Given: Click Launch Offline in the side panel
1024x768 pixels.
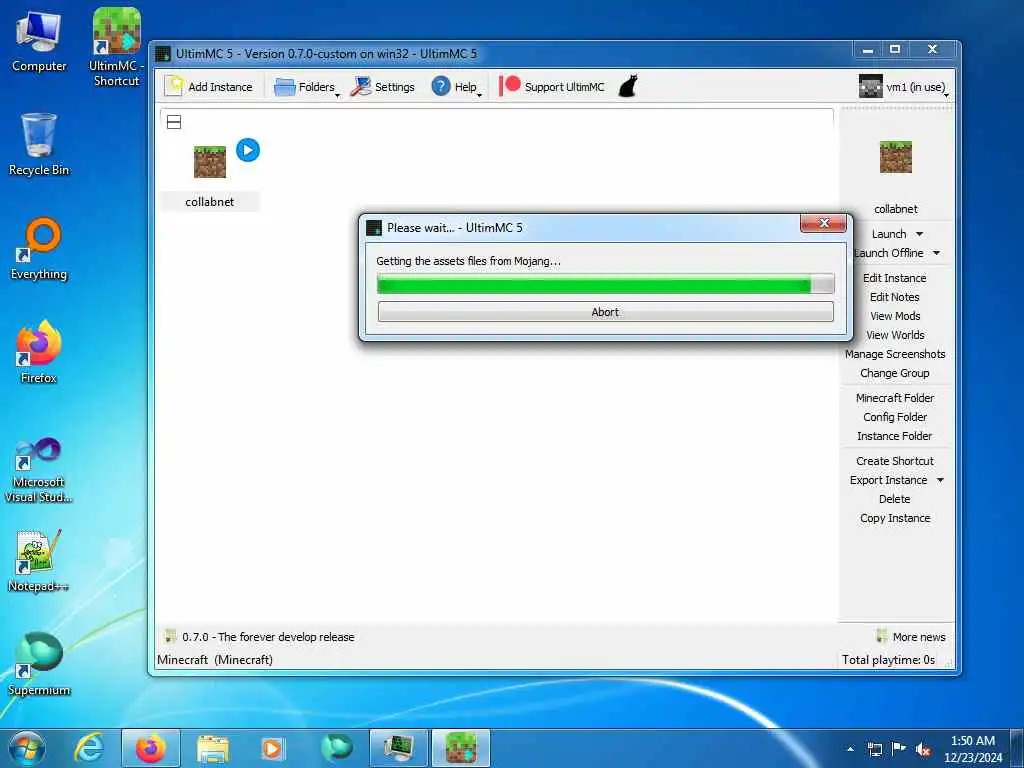Looking at the screenshot, I should (x=889, y=253).
